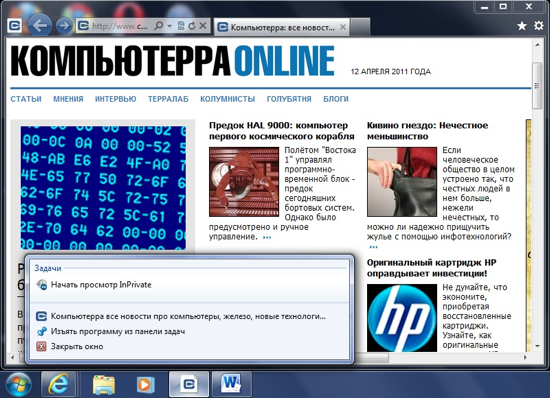Open the СТАТЬИ navigation section

[x=26, y=99]
